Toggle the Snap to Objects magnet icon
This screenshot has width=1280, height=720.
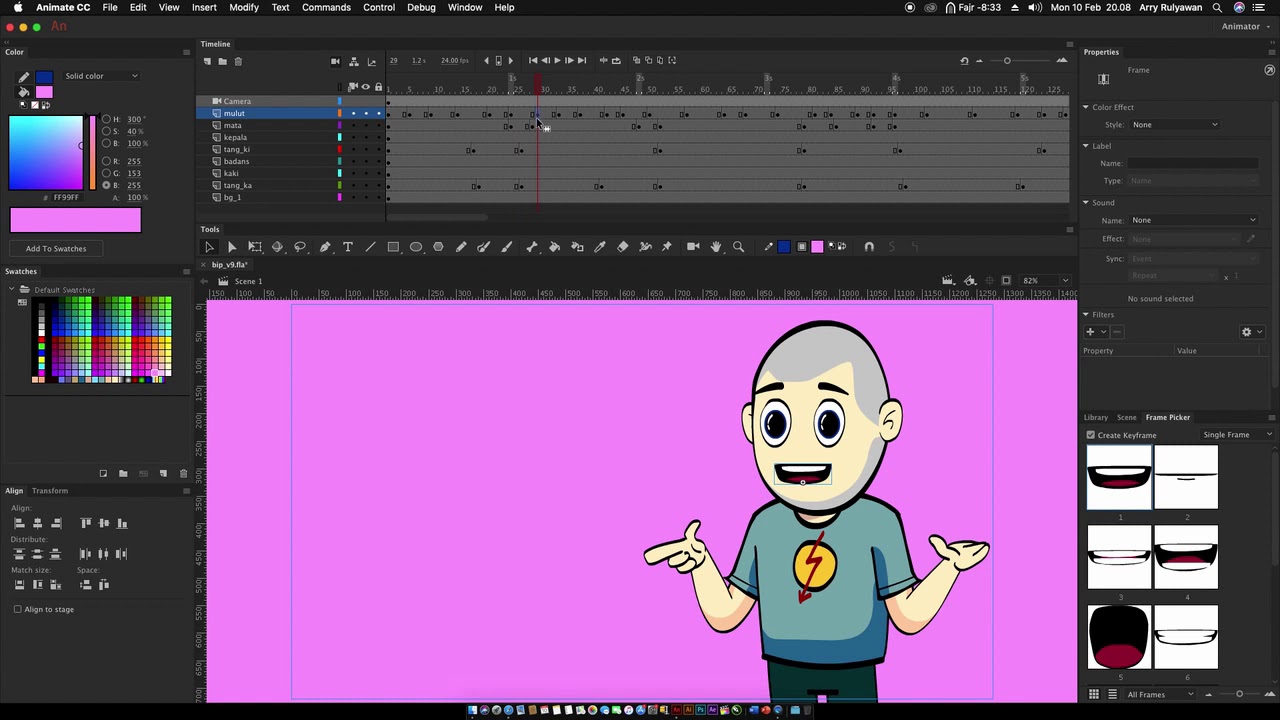[869, 247]
